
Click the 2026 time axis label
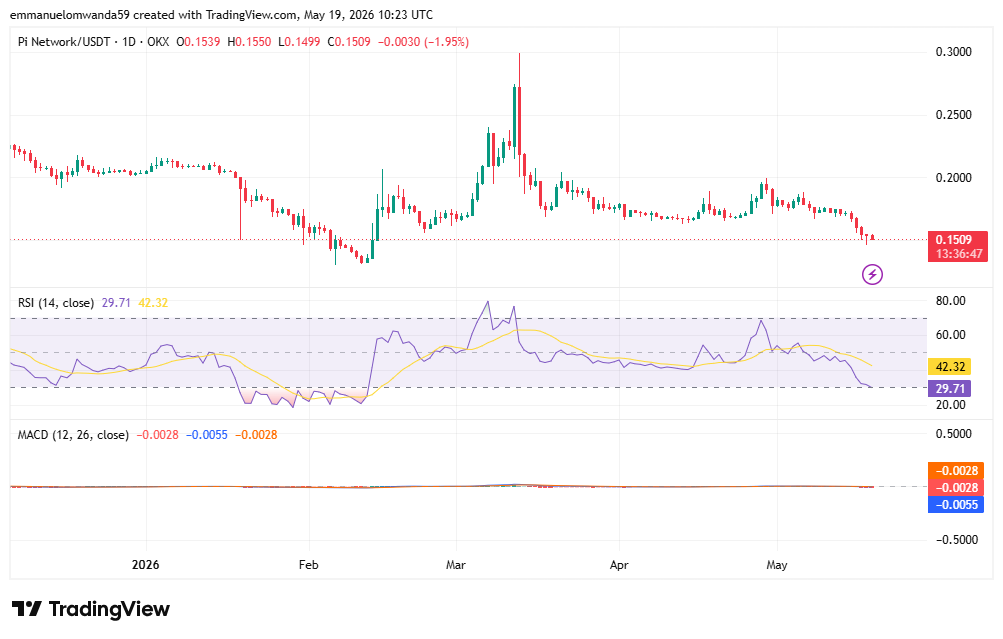[145, 565]
